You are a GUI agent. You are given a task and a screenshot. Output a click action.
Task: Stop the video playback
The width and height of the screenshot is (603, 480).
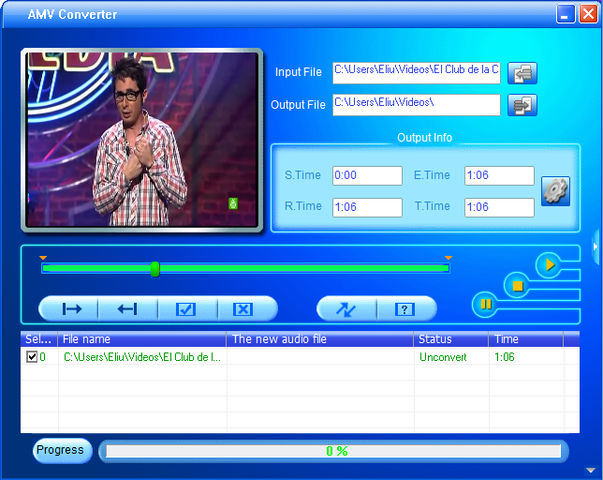517,285
